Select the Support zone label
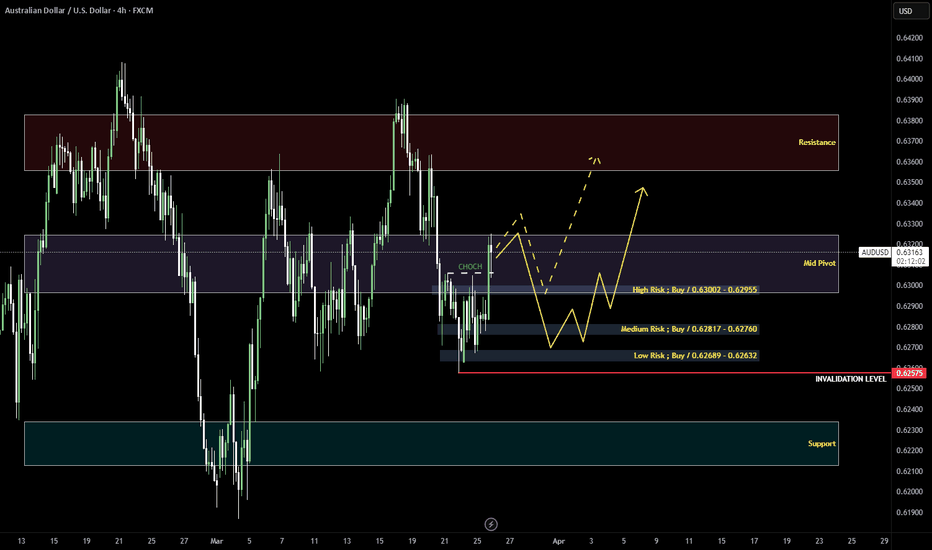Image resolution: width=932 pixels, height=550 pixels. coord(821,444)
